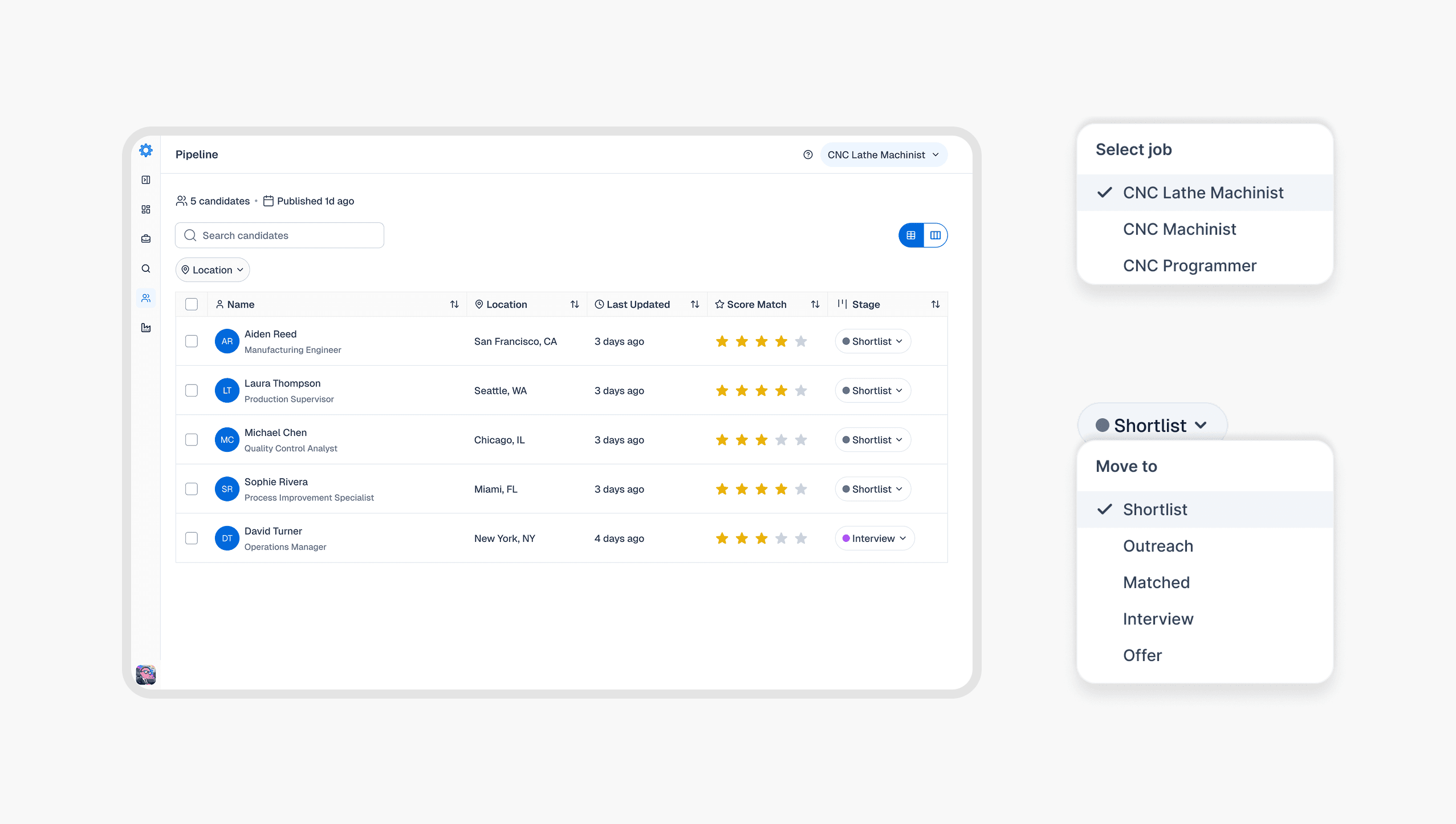Screen dimensions: 1456x824
Task: Click Laura Thompson's candidate name
Action: click(x=282, y=384)
